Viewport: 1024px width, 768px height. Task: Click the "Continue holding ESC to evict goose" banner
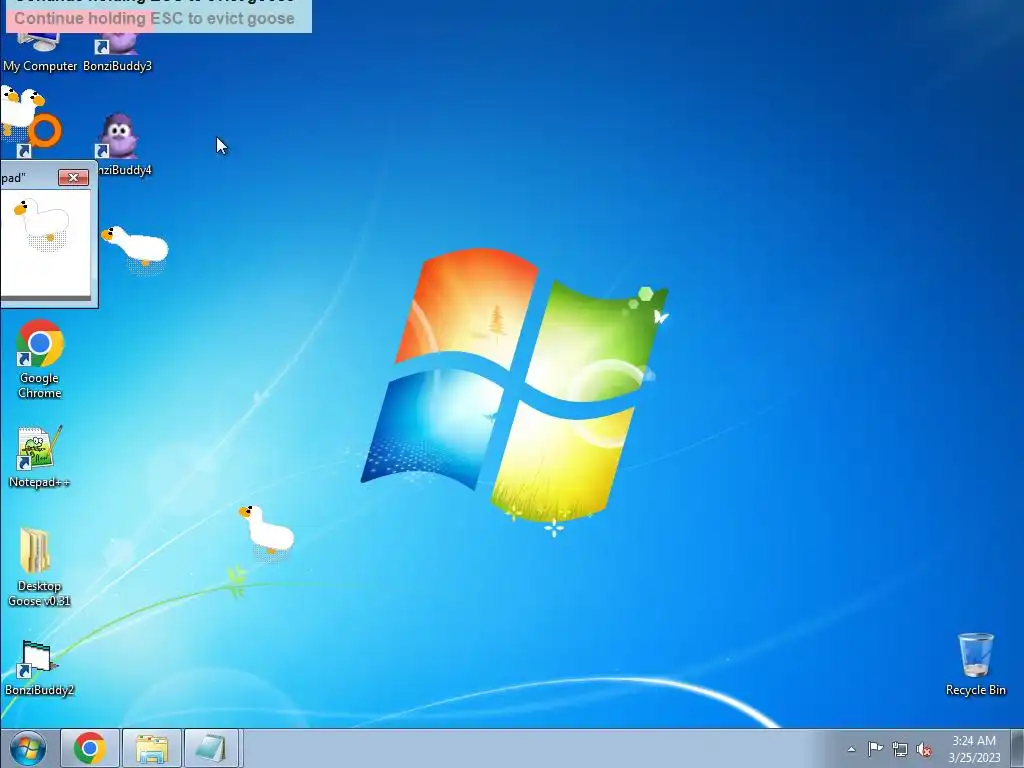[x=157, y=16]
